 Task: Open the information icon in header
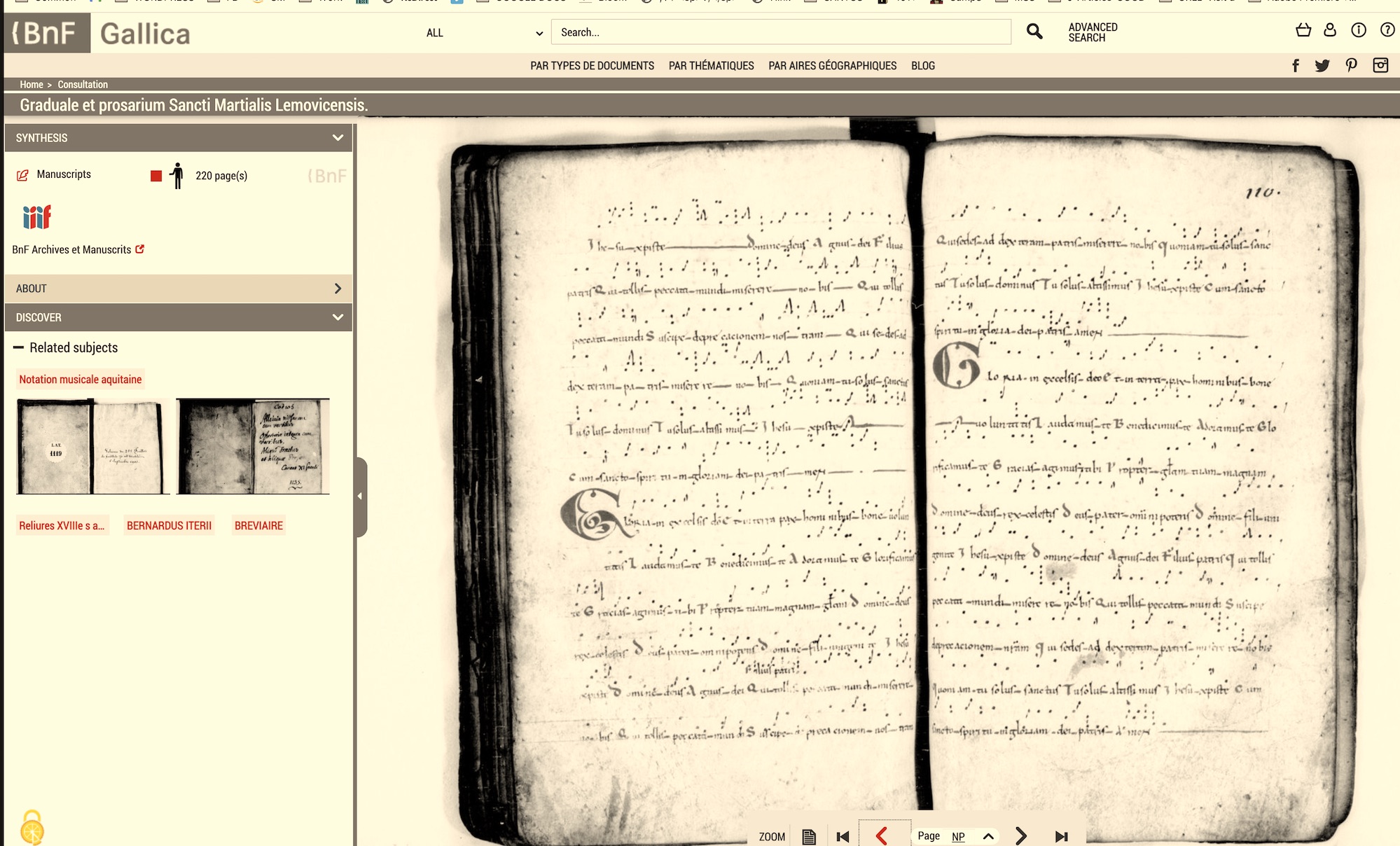pyautogui.click(x=1359, y=30)
